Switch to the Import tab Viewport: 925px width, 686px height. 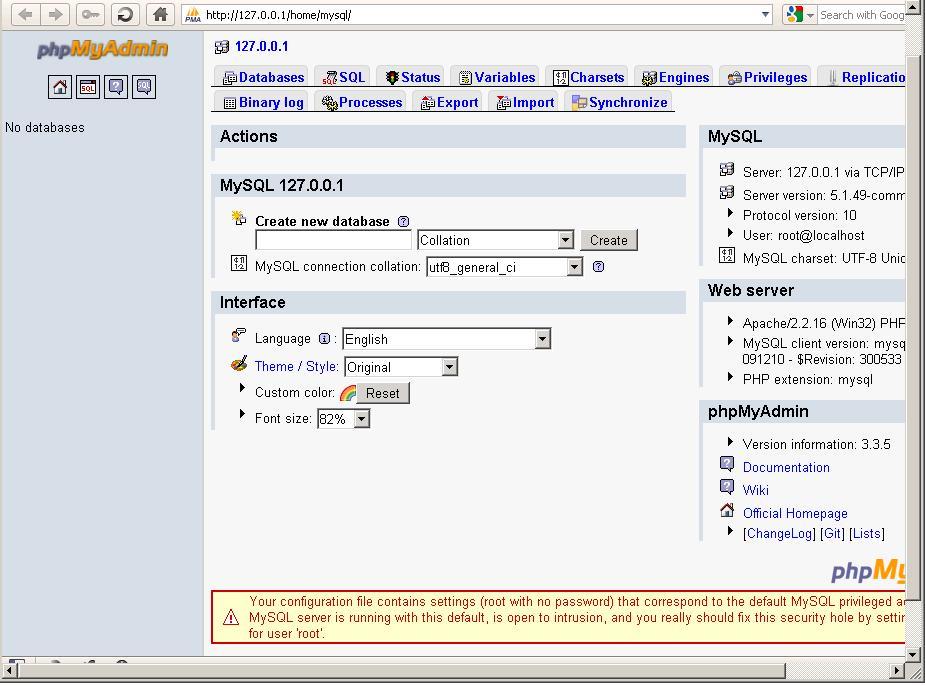point(525,101)
